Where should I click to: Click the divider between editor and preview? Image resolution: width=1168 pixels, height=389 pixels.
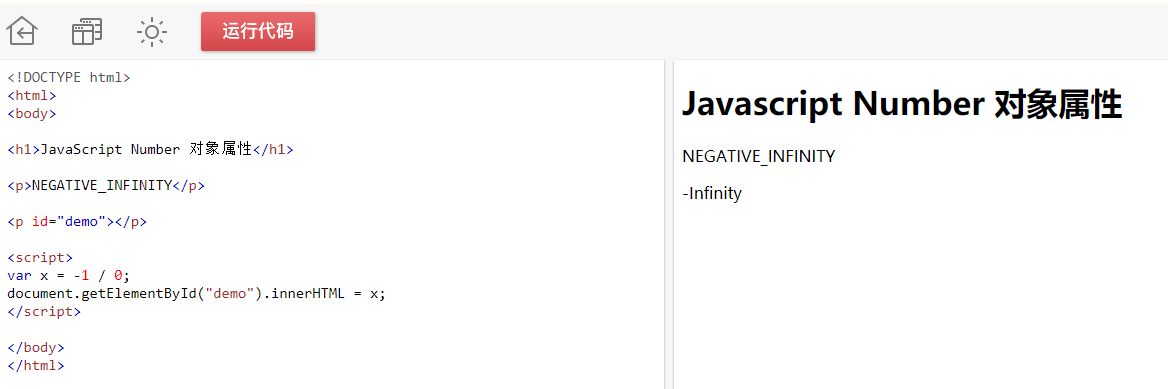[x=668, y=224]
